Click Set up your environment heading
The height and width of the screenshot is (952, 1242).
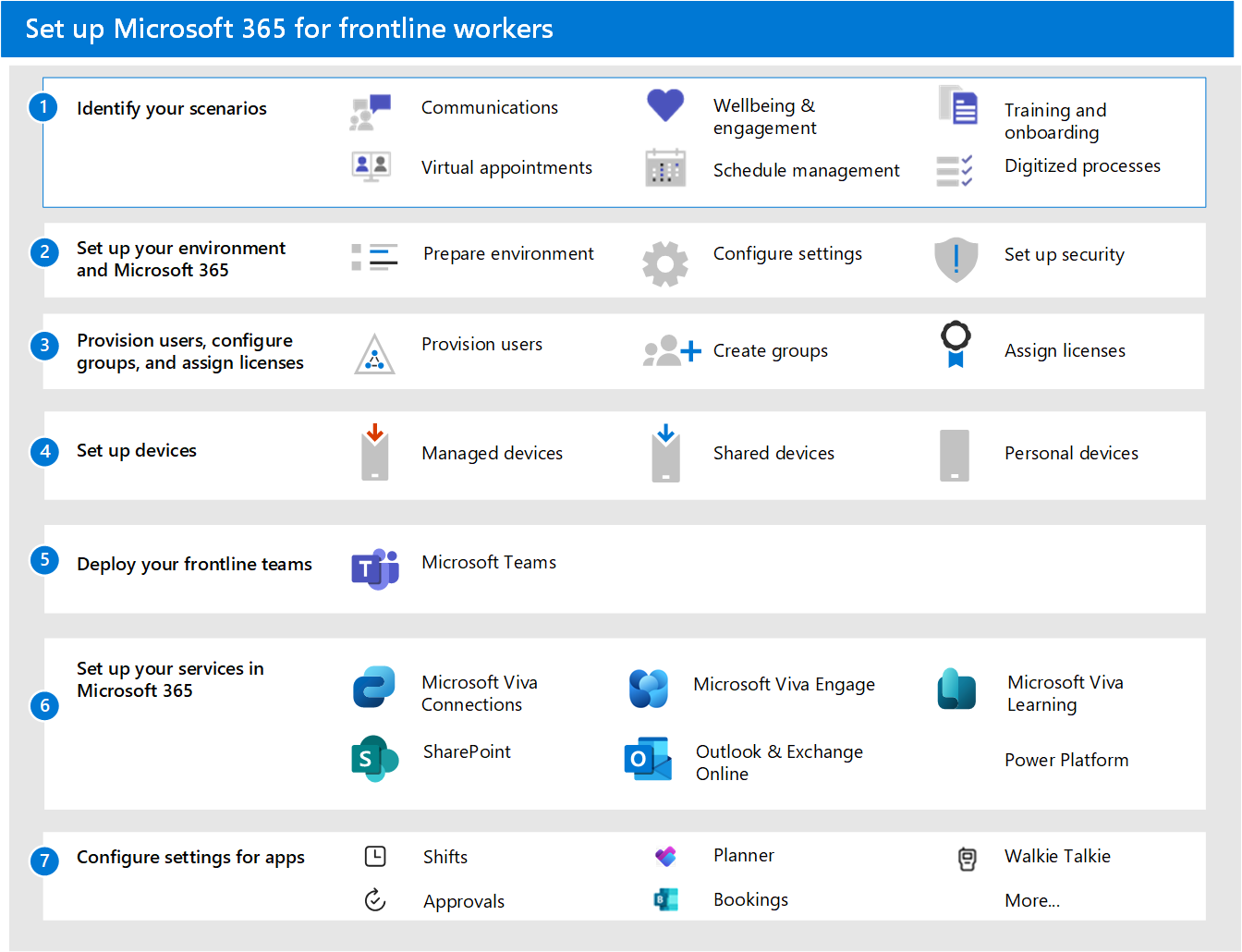[181, 259]
